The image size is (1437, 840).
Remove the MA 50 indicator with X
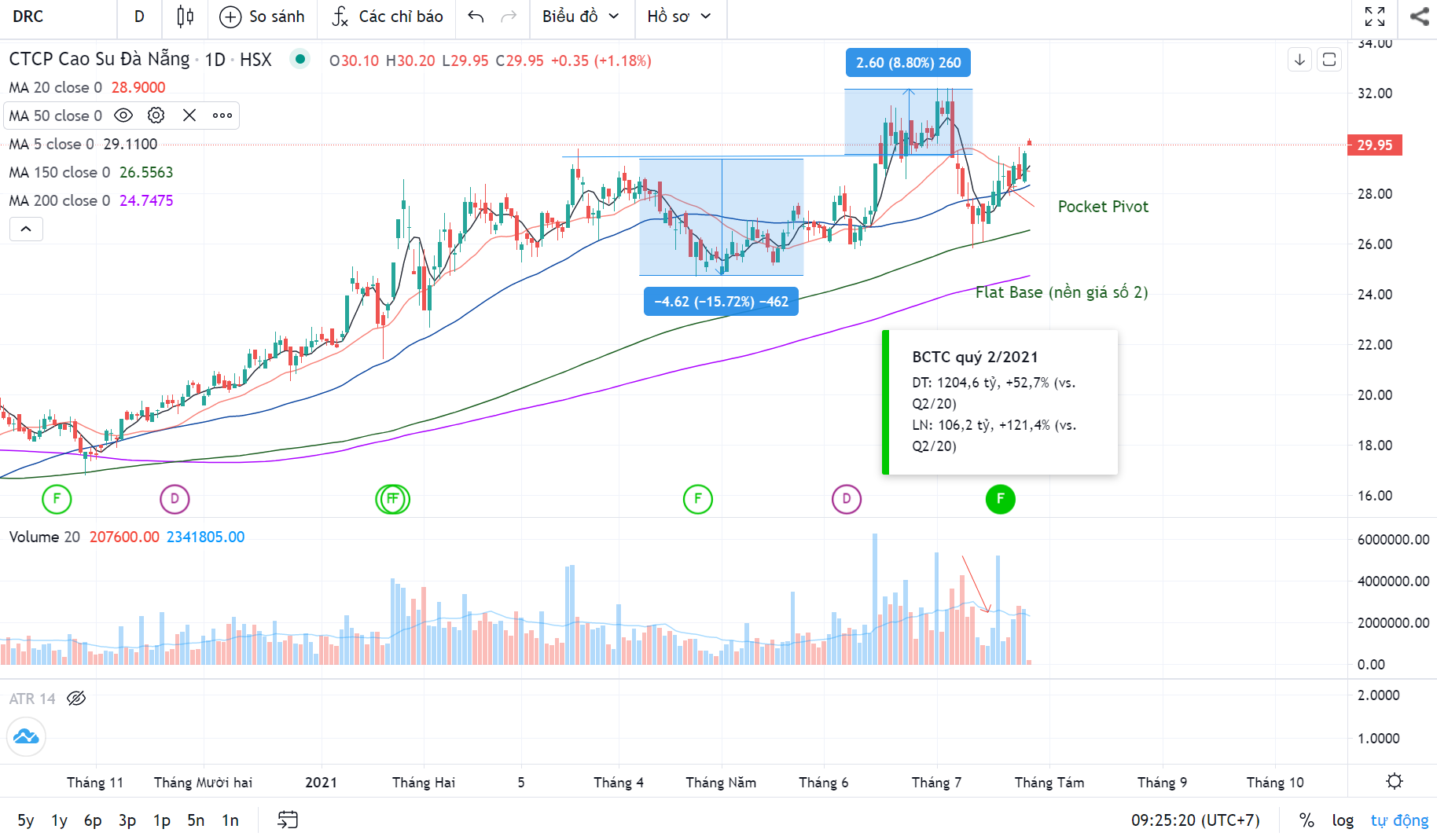189,116
